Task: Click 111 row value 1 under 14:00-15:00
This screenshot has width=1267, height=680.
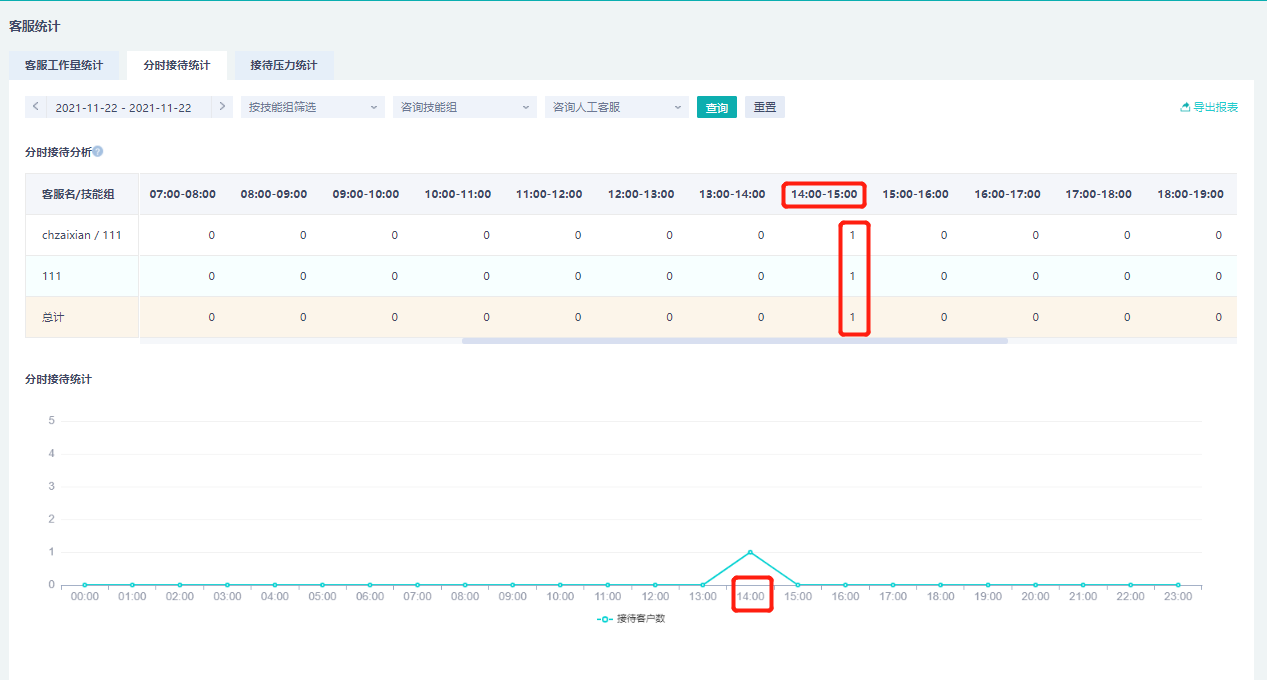Action: [x=852, y=276]
